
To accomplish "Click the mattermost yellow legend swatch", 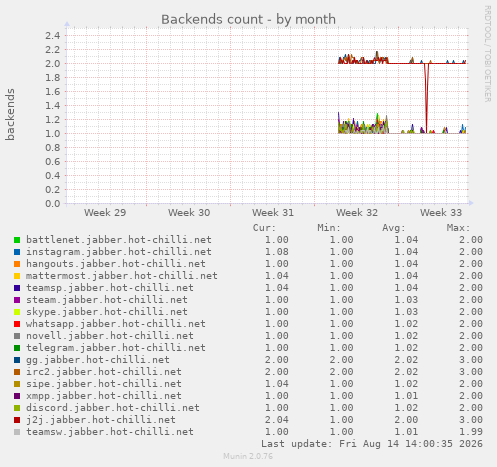I will click(17, 276).
